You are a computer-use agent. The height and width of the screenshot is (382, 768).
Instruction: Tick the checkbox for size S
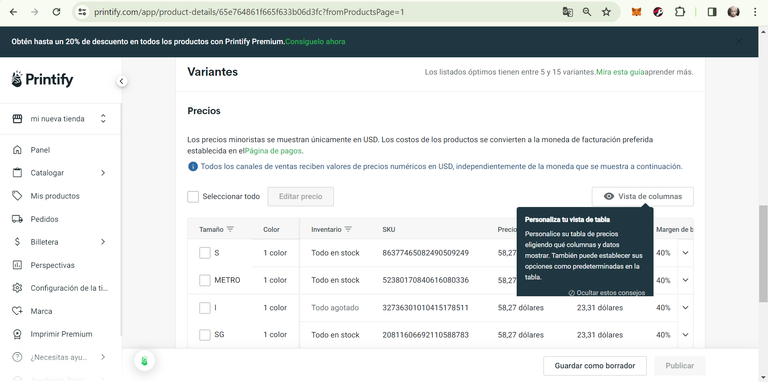205,253
